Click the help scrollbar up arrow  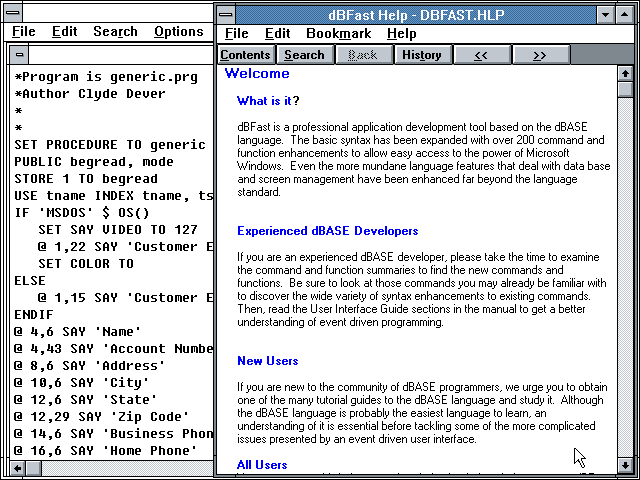[x=625, y=74]
